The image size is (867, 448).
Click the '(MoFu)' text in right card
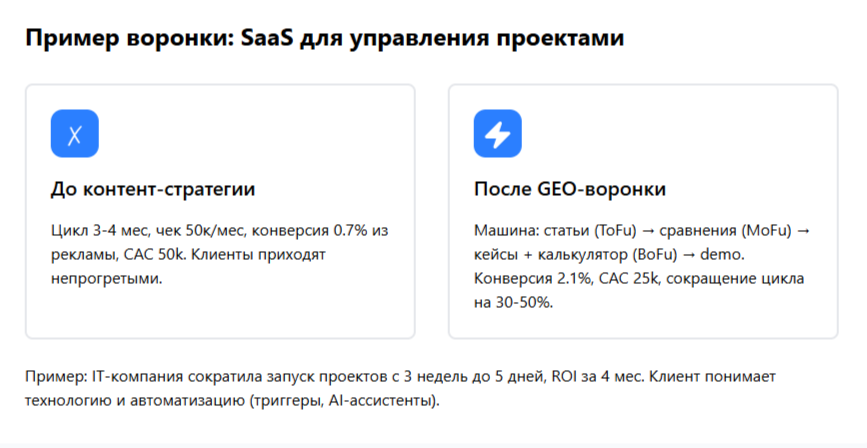pos(766,230)
